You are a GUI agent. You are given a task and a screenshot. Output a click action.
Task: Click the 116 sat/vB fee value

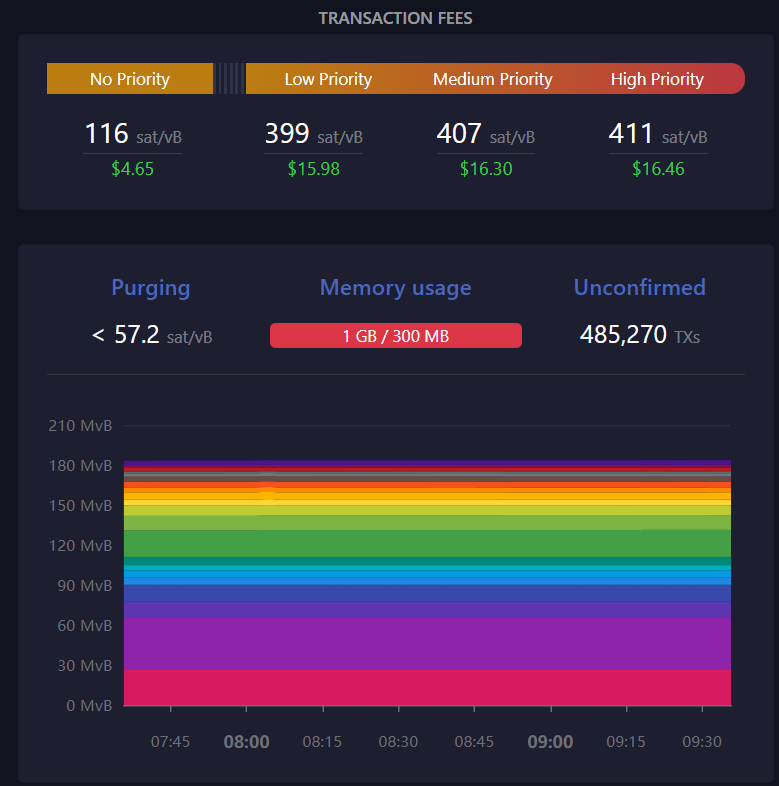tap(133, 134)
